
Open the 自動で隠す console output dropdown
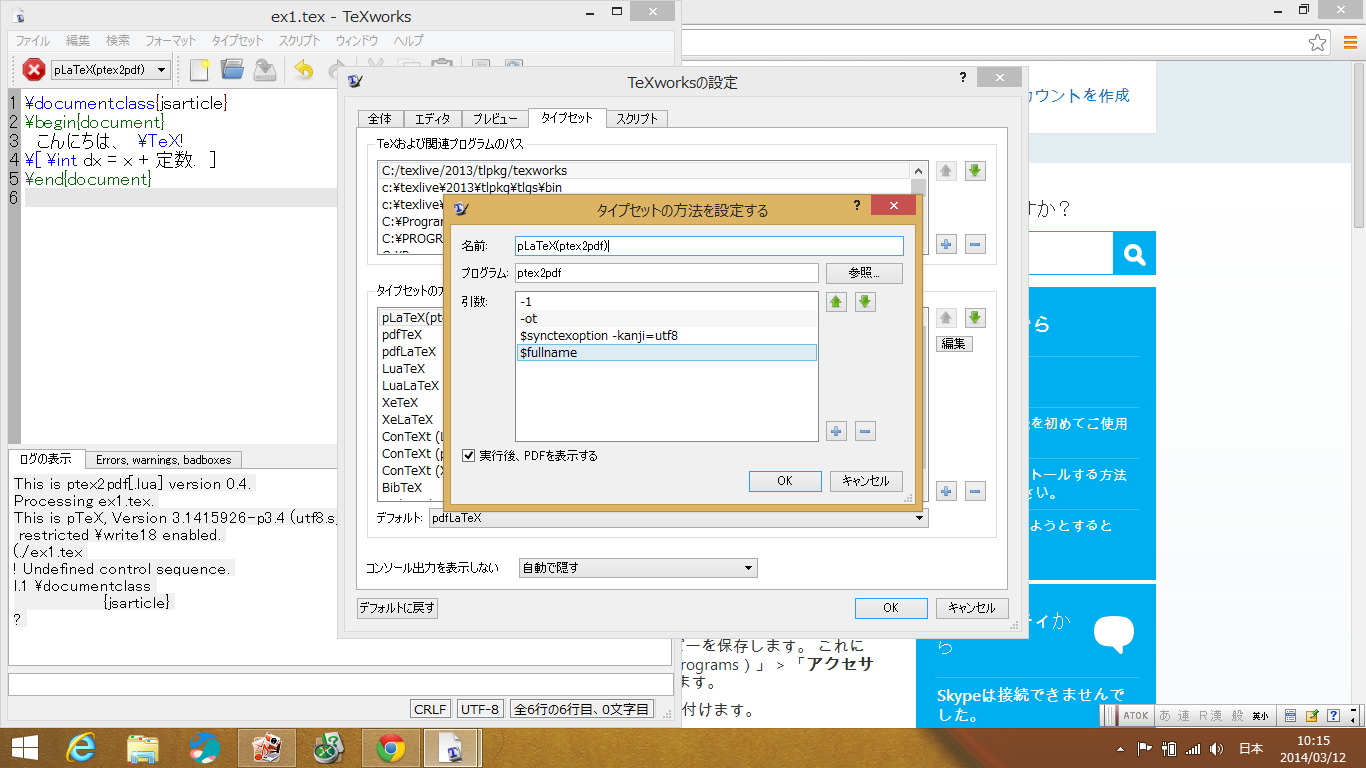click(638, 568)
